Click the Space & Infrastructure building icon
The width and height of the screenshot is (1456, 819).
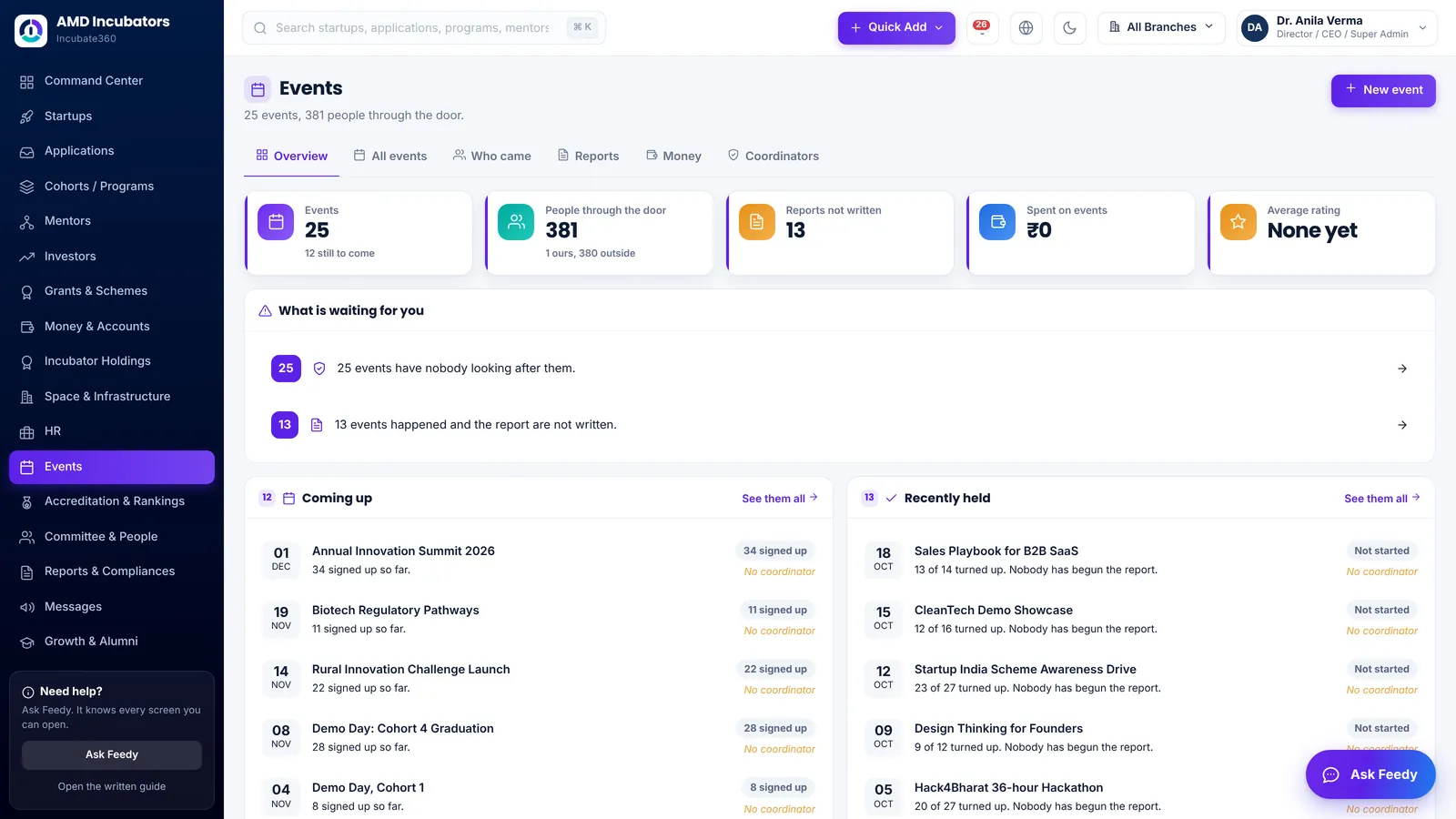(x=27, y=397)
